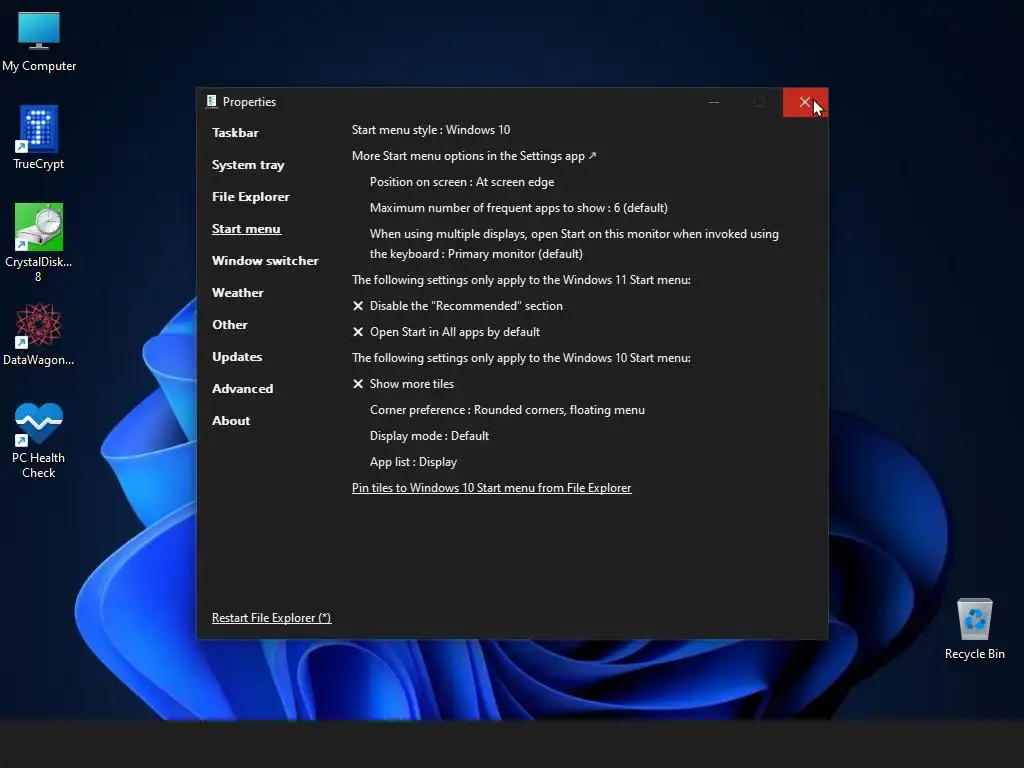Image resolution: width=1024 pixels, height=768 pixels.
Task: Select the TrueCrypt desktop shortcut
Action: click(x=39, y=138)
